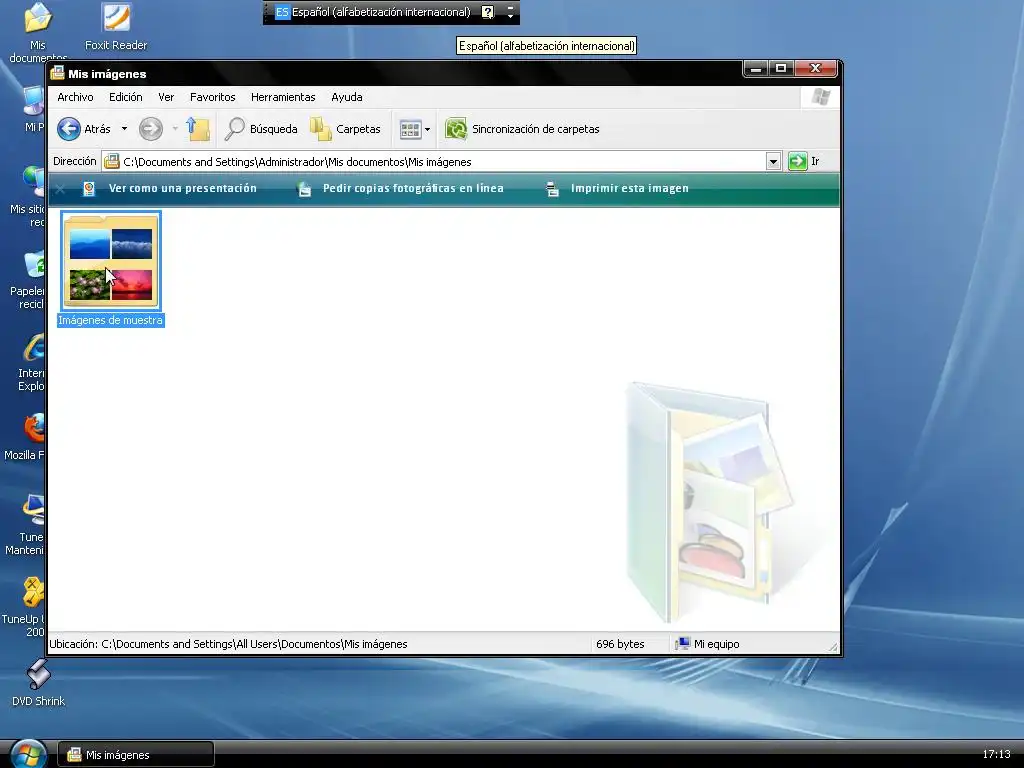Select the DVD Shrink desktop icon
1024x768 pixels.
(38, 682)
